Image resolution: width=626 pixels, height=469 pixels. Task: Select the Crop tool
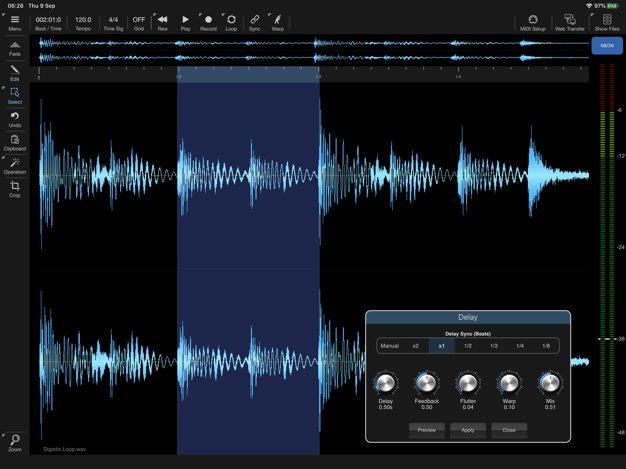pyautogui.click(x=14, y=188)
